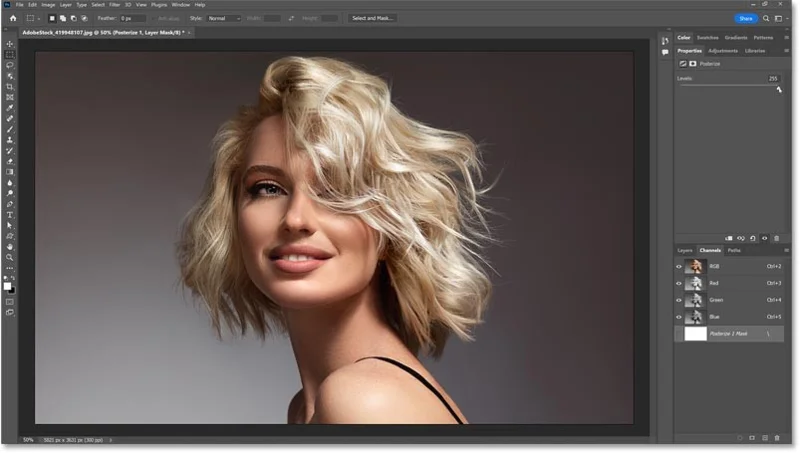This screenshot has width=800, height=453.
Task: Select the Brush tool
Action: tap(10, 130)
